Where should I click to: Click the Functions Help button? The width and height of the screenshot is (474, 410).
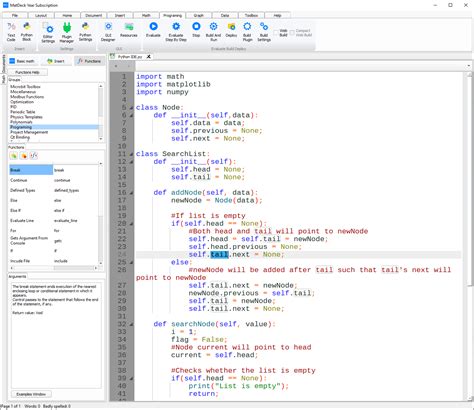(x=27, y=72)
